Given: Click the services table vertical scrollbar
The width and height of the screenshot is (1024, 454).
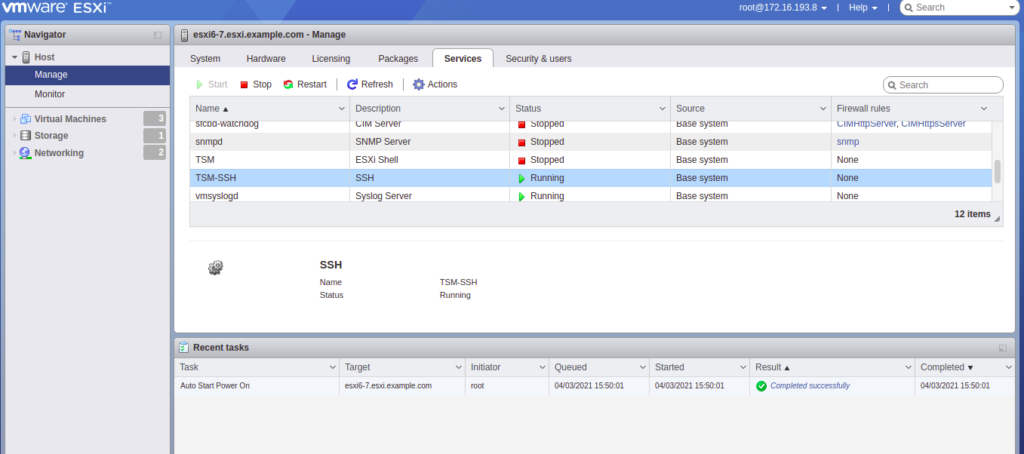Looking at the screenshot, I should [997, 172].
